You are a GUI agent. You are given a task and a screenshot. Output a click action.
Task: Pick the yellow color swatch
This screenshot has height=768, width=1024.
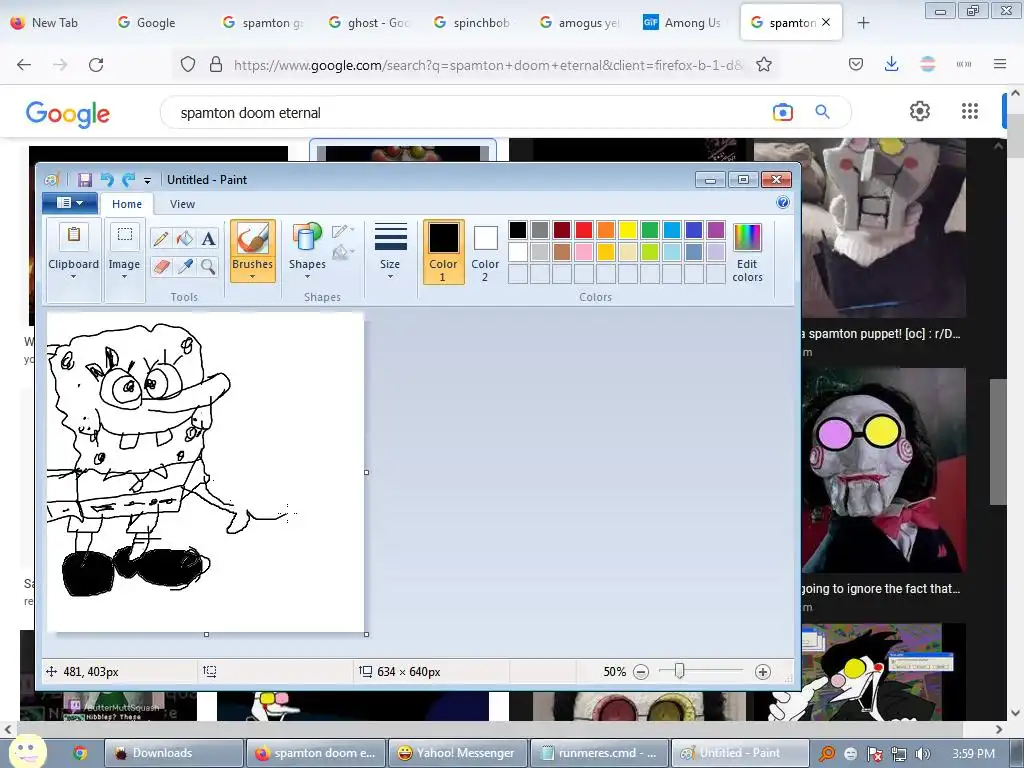coord(628,230)
